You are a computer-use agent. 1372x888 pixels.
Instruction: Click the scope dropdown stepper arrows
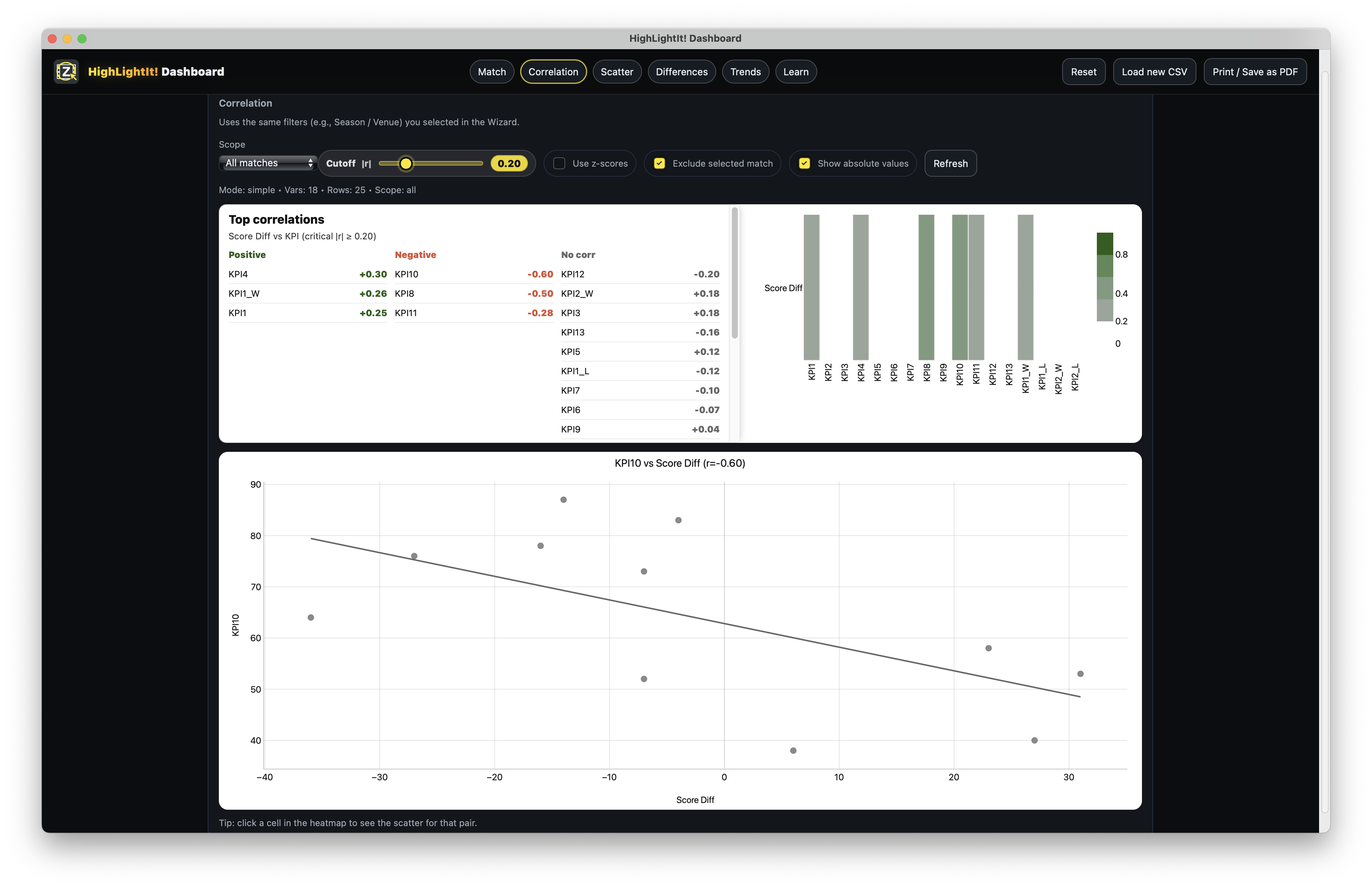pyautogui.click(x=310, y=163)
